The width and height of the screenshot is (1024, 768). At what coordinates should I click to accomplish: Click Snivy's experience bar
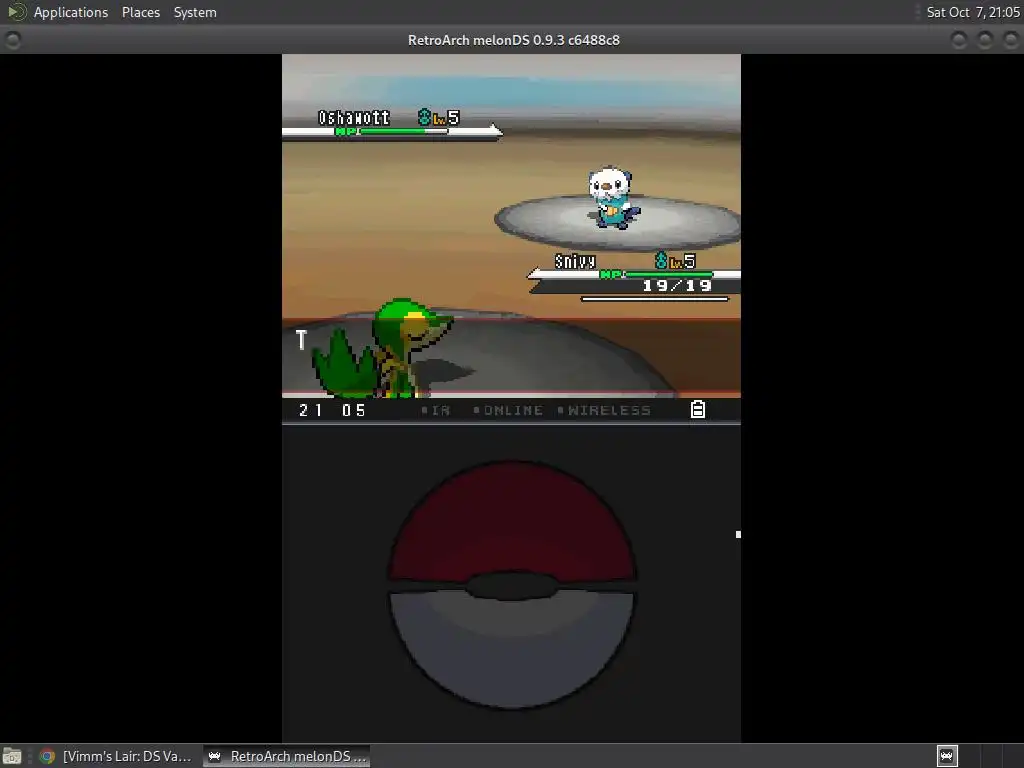coord(654,299)
